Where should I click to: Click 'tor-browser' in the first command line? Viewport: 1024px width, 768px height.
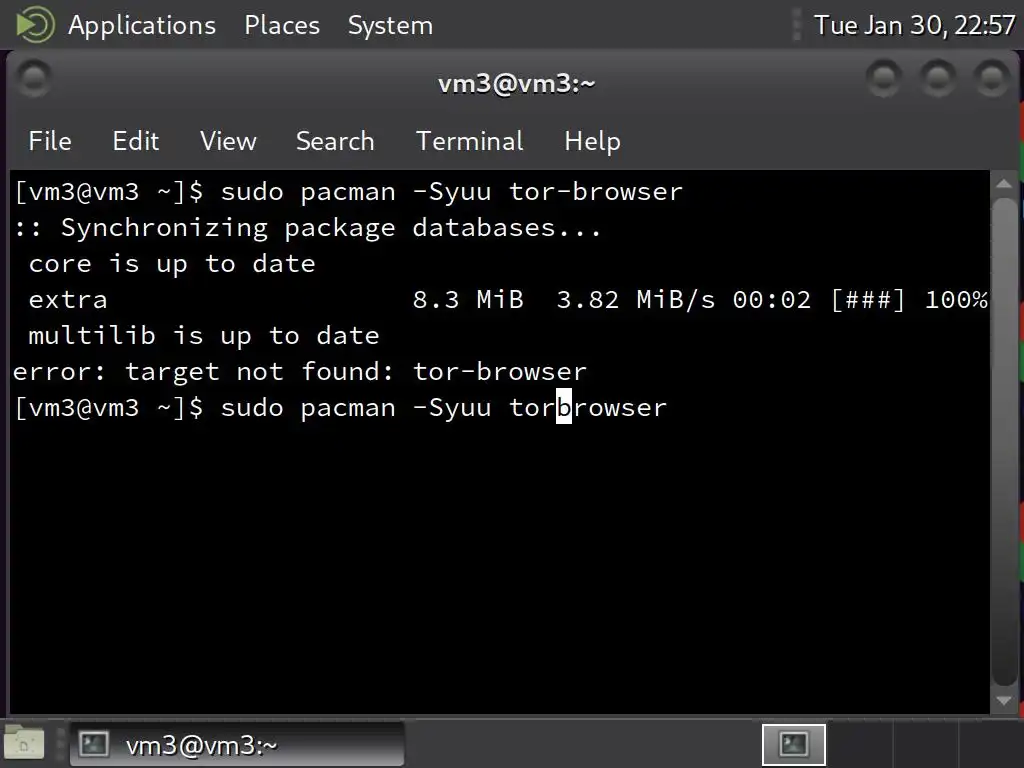click(596, 192)
